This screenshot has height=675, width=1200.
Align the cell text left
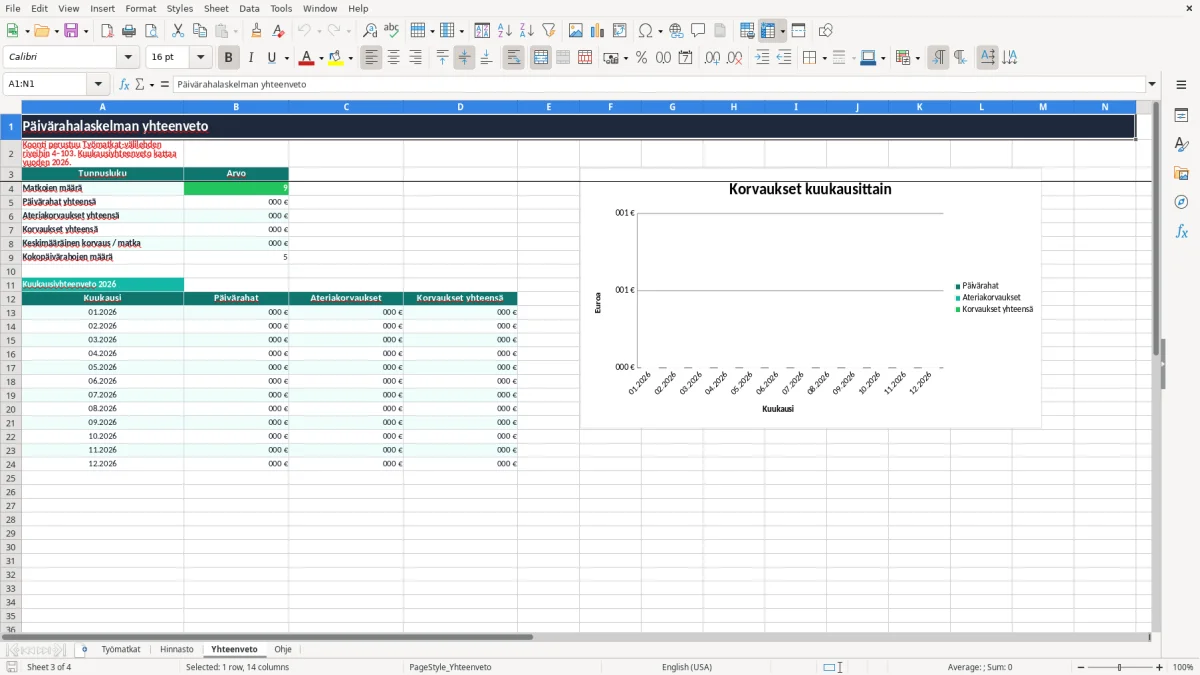371,58
